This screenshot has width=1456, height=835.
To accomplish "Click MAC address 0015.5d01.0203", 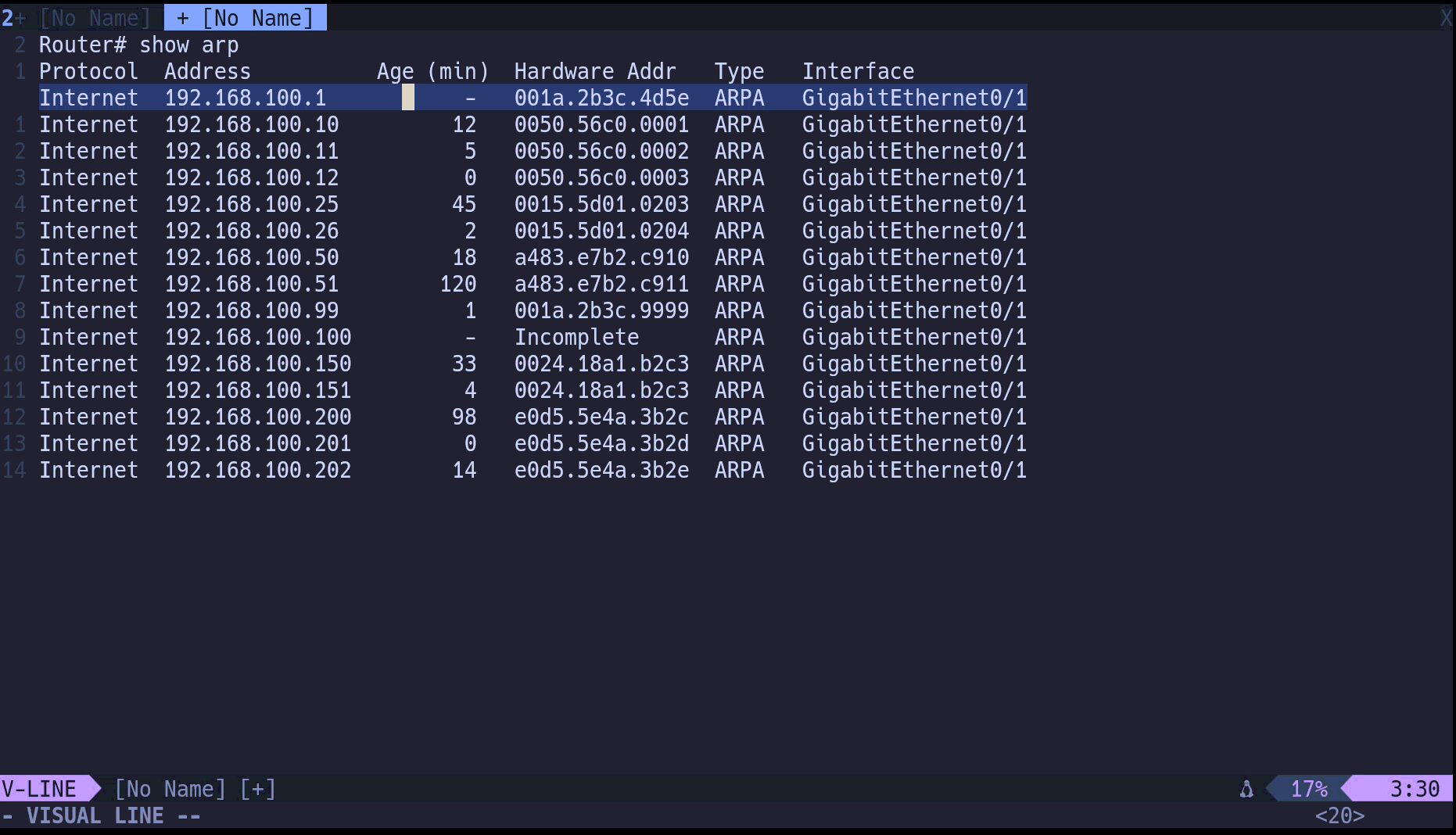I will 601,204.
